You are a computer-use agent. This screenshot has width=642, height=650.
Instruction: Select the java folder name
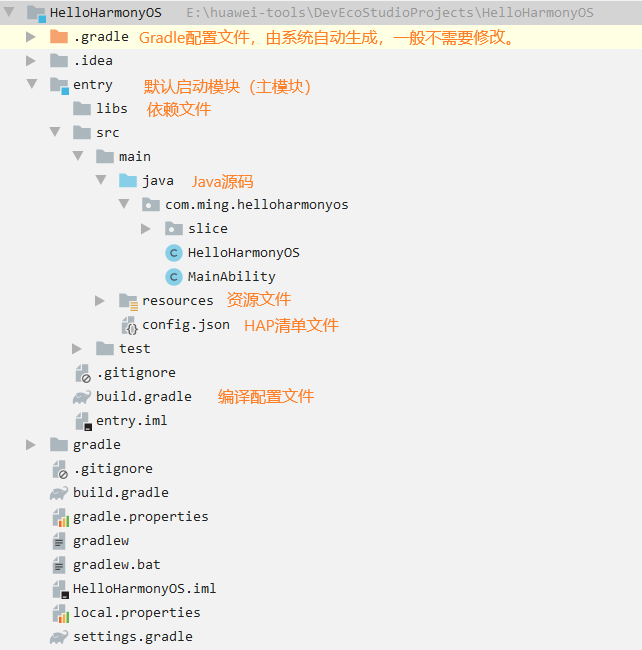pos(157,181)
